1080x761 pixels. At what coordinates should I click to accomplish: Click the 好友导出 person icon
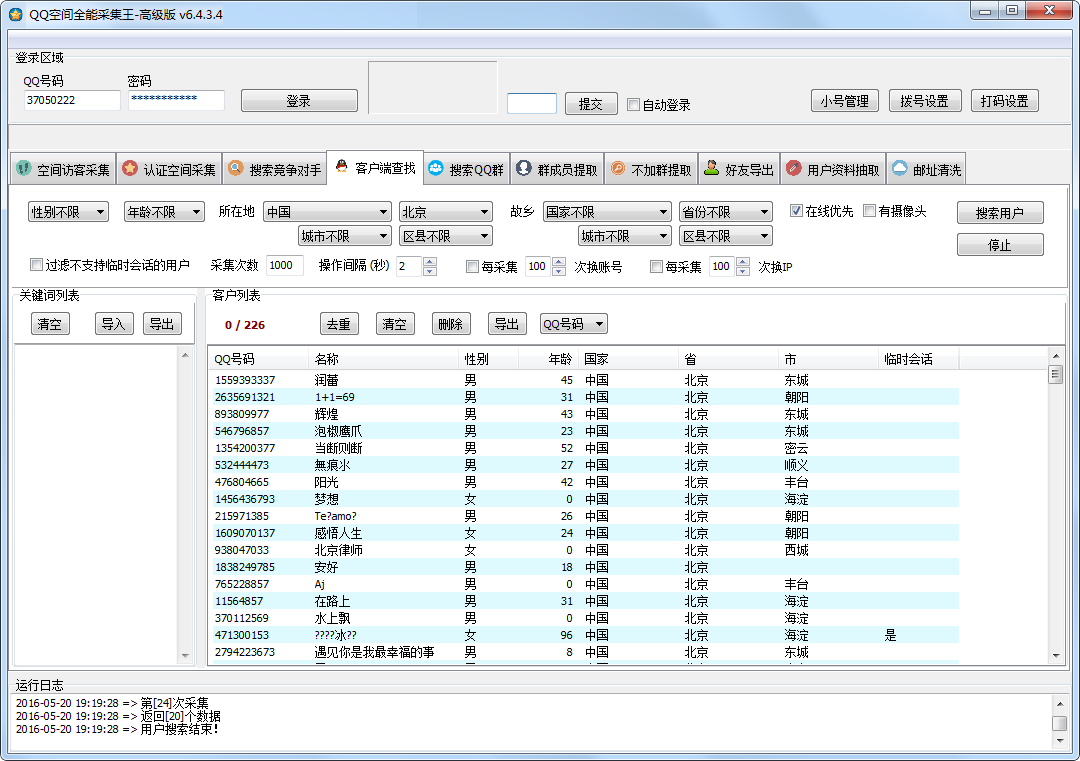pyautogui.click(x=712, y=169)
